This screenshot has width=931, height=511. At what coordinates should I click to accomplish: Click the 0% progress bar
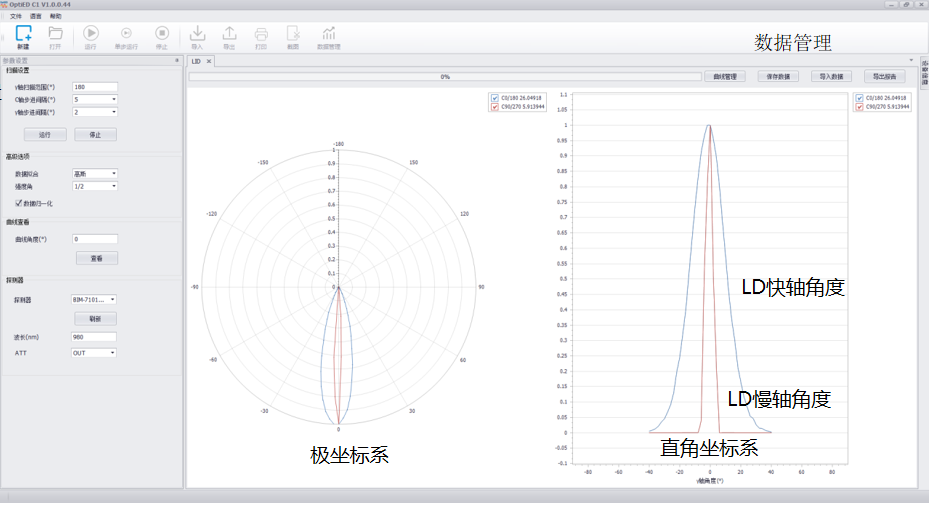[x=445, y=76]
